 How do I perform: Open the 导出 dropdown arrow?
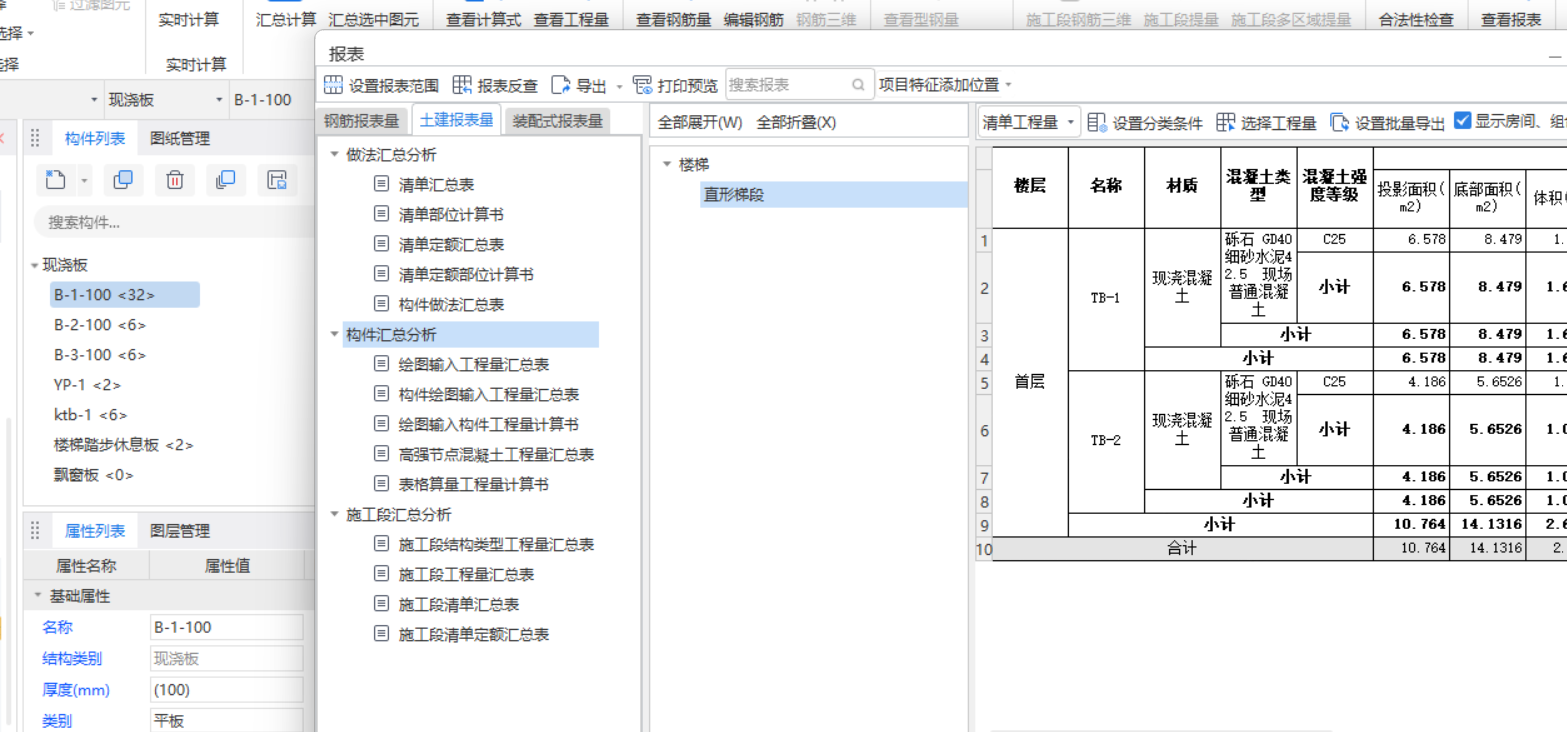point(619,87)
